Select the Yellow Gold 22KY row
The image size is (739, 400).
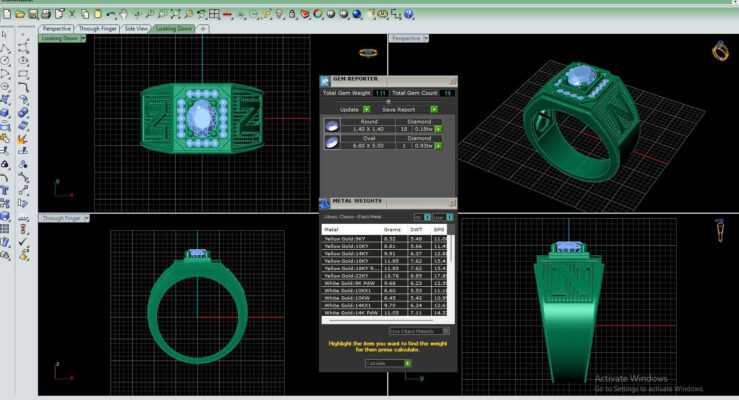[384, 276]
